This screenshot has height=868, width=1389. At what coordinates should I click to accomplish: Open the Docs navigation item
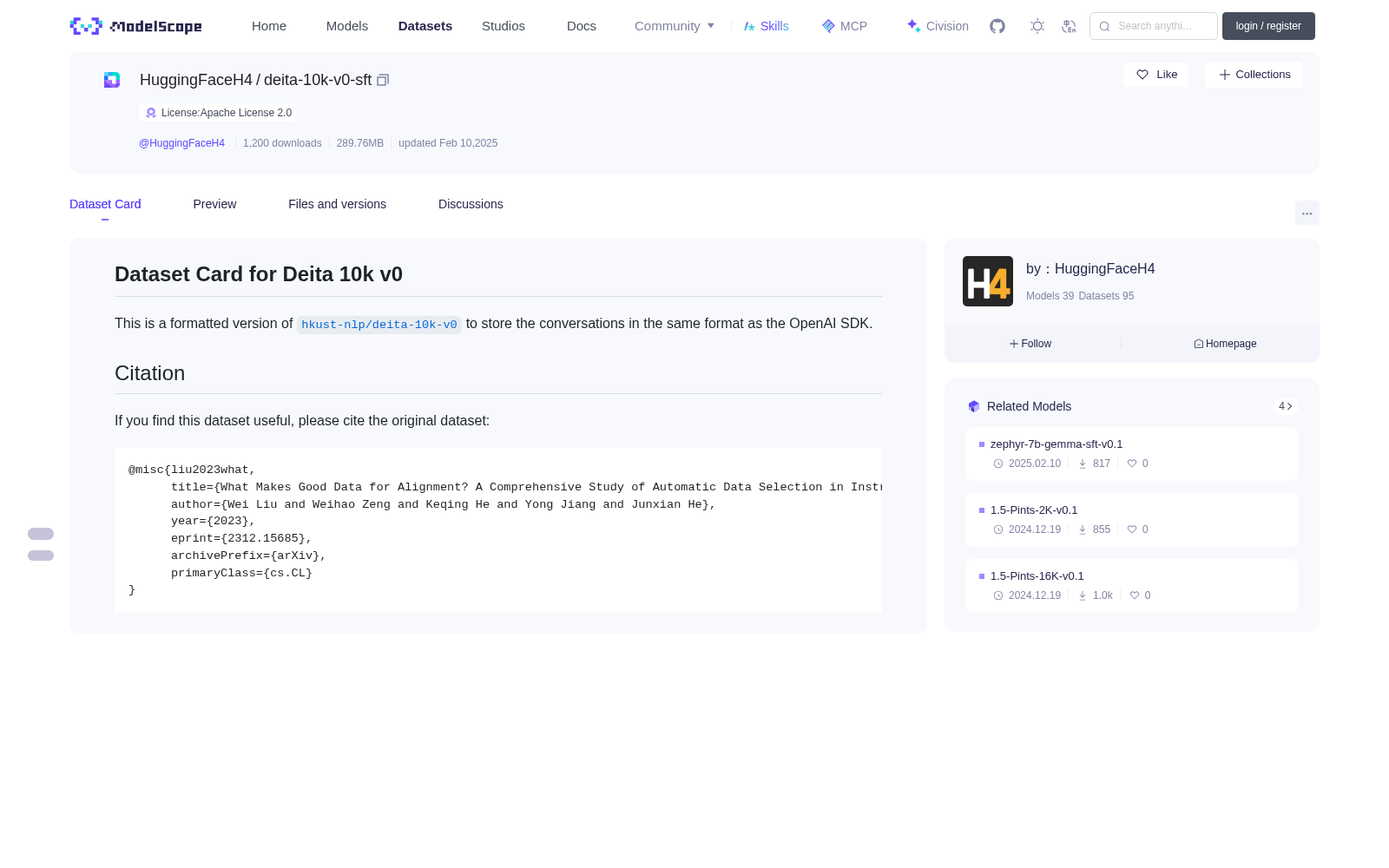(582, 26)
